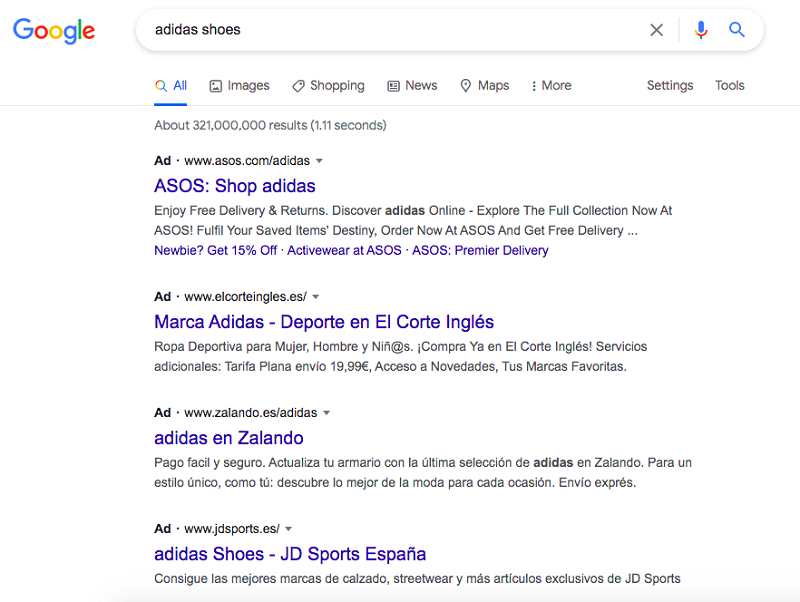Open Settings in the search toolbar

670,85
